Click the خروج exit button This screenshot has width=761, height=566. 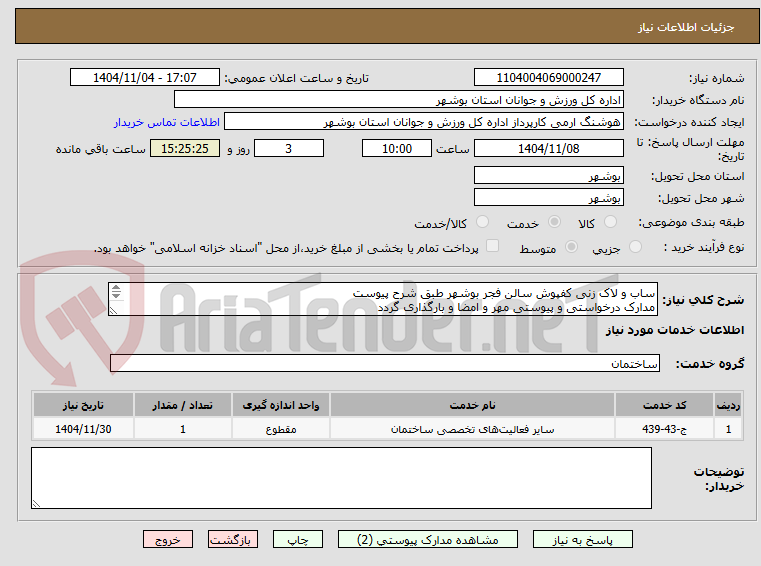pos(168,539)
